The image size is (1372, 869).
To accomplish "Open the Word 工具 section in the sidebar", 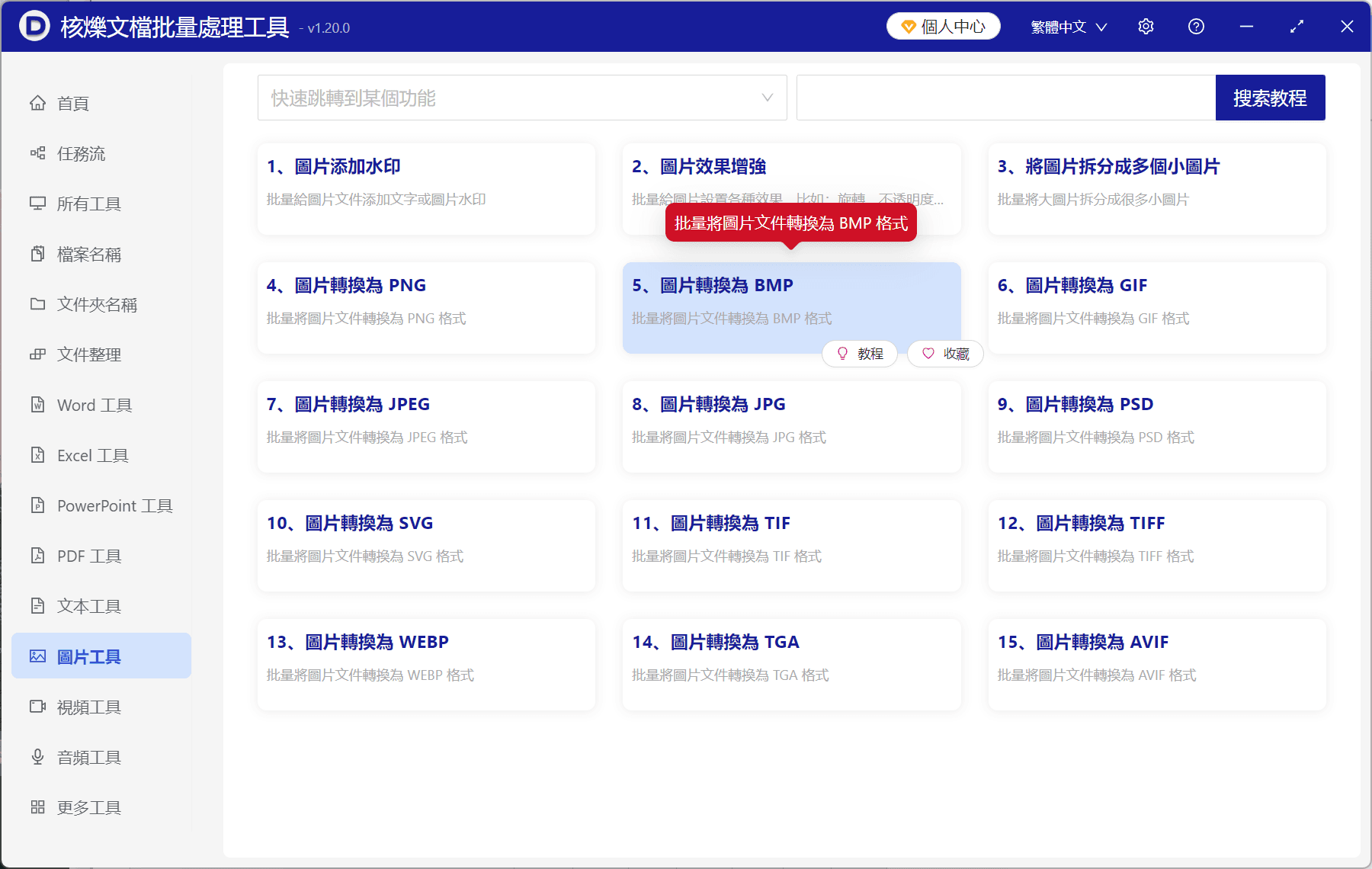I will [94, 405].
